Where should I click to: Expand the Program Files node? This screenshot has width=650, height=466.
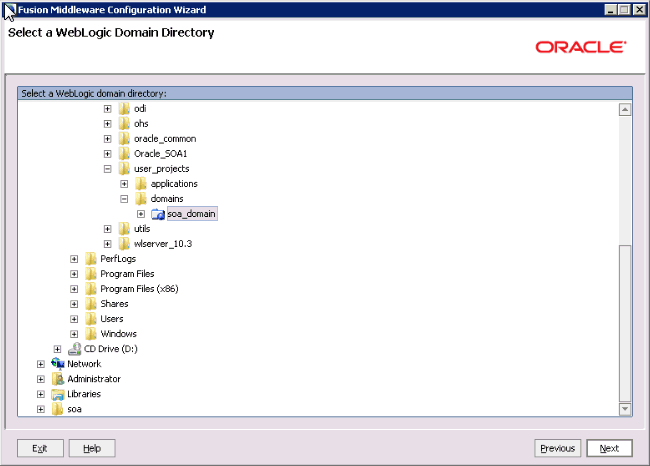click(74, 274)
